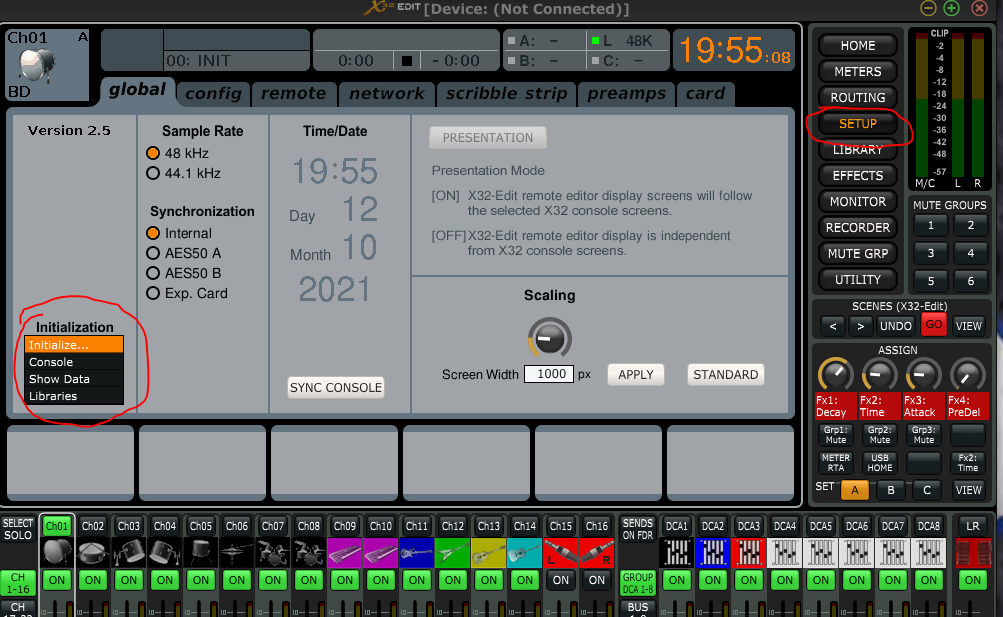Screen dimensions: 1003x617
Task: Click the SYNC CONSOLE button
Action: pos(336,387)
